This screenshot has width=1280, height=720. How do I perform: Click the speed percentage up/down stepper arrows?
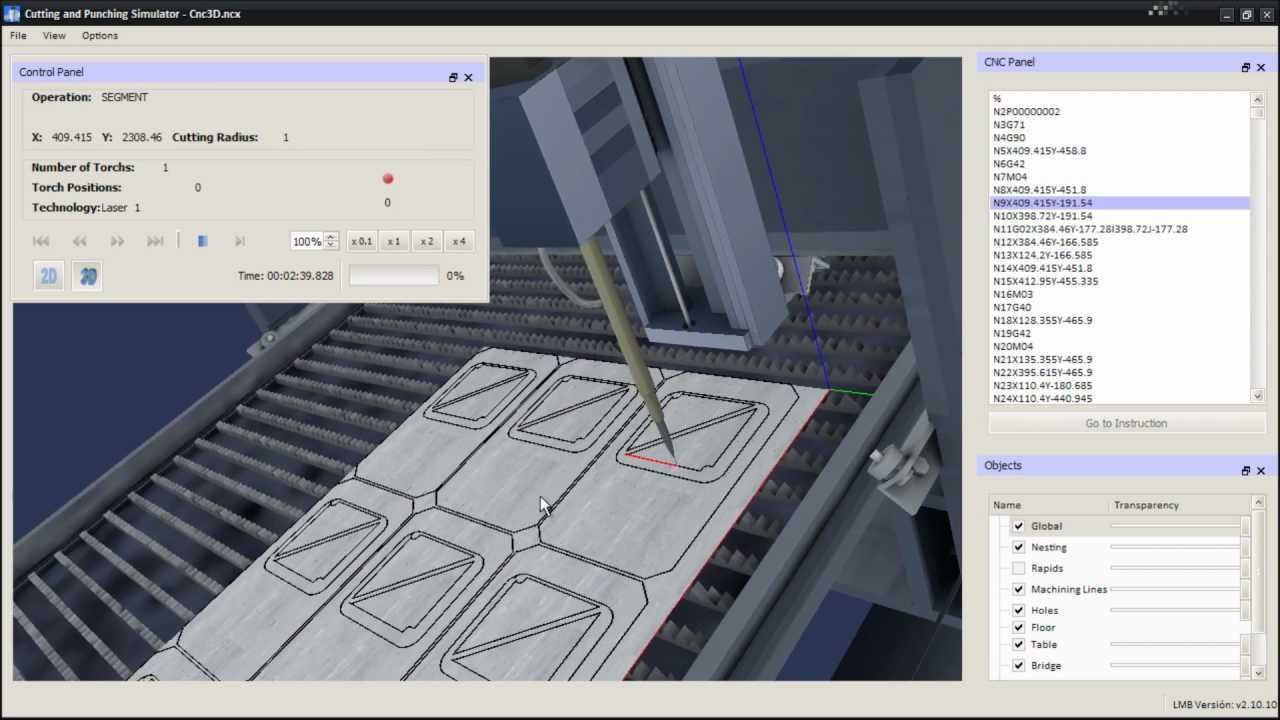[x=331, y=241]
